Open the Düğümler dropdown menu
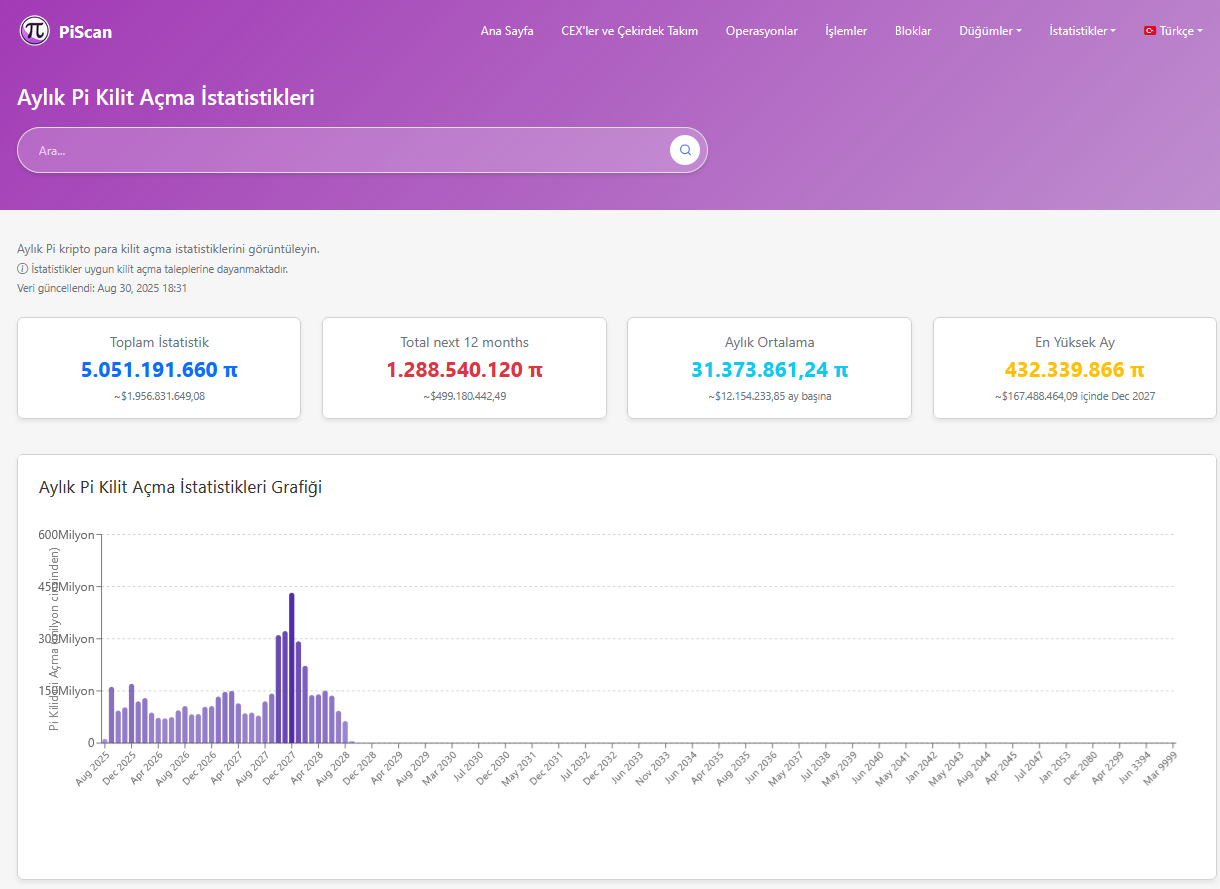 989,31
